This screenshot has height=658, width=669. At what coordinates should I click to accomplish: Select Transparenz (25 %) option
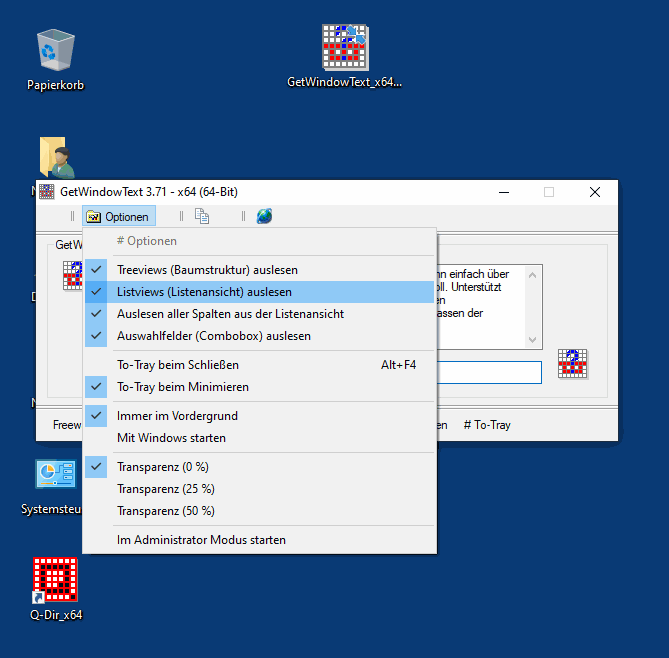259,489
